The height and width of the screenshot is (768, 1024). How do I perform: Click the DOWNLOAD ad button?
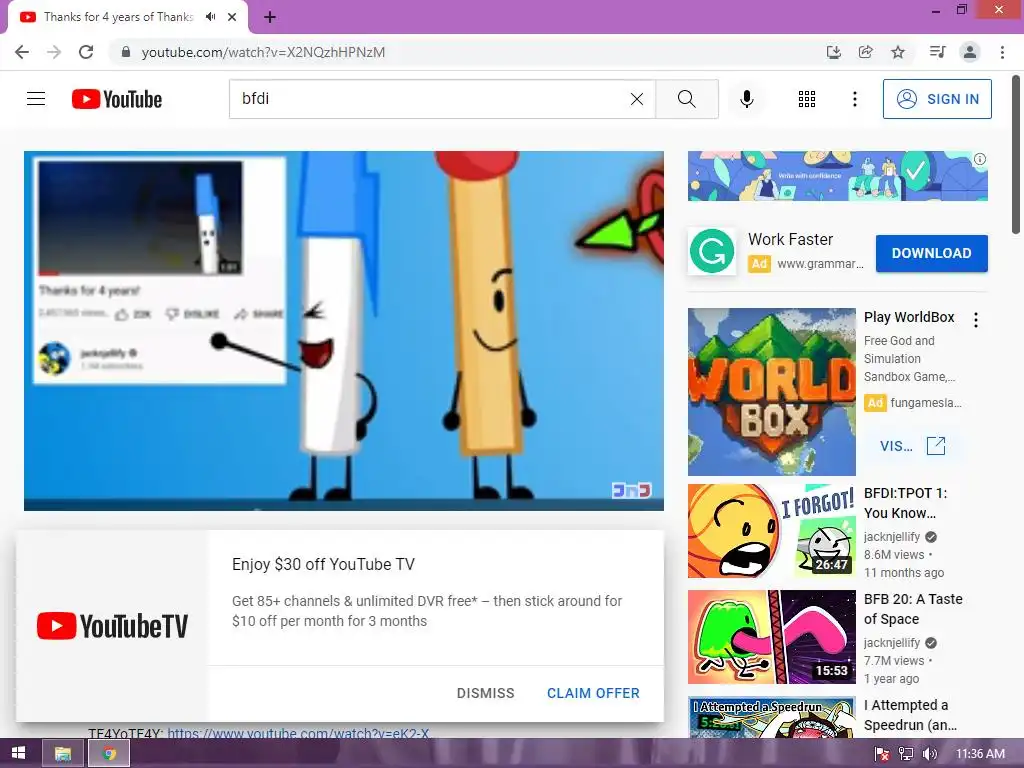point(931,253)
